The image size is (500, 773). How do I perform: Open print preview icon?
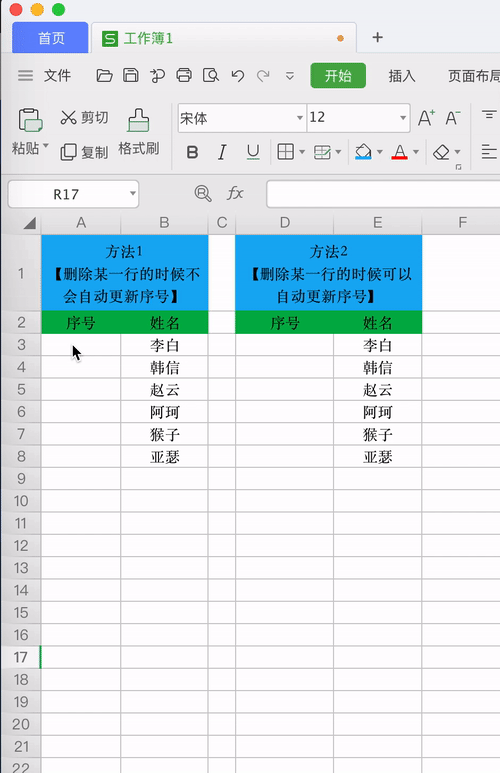(211, 75)
